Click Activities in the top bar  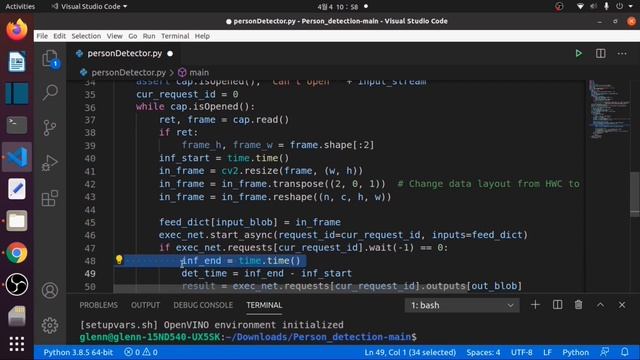20,7
